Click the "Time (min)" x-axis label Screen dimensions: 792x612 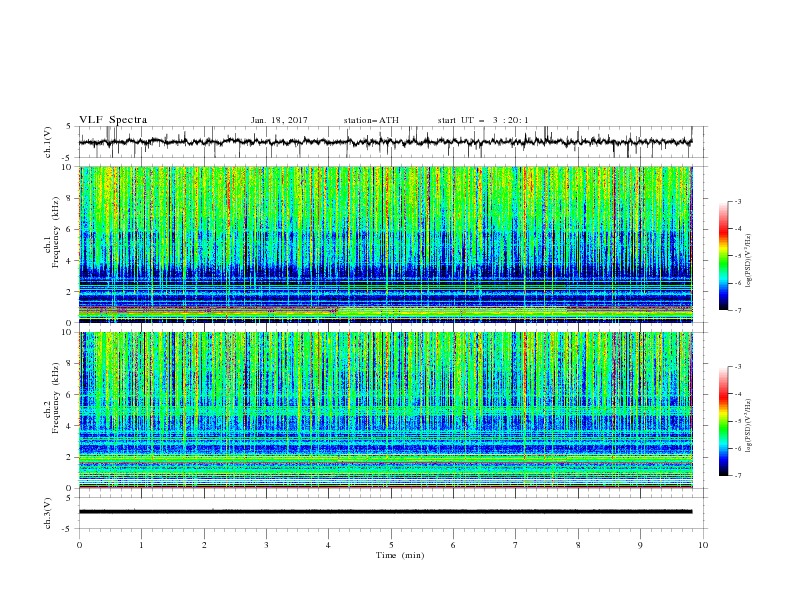click(400, 555)
